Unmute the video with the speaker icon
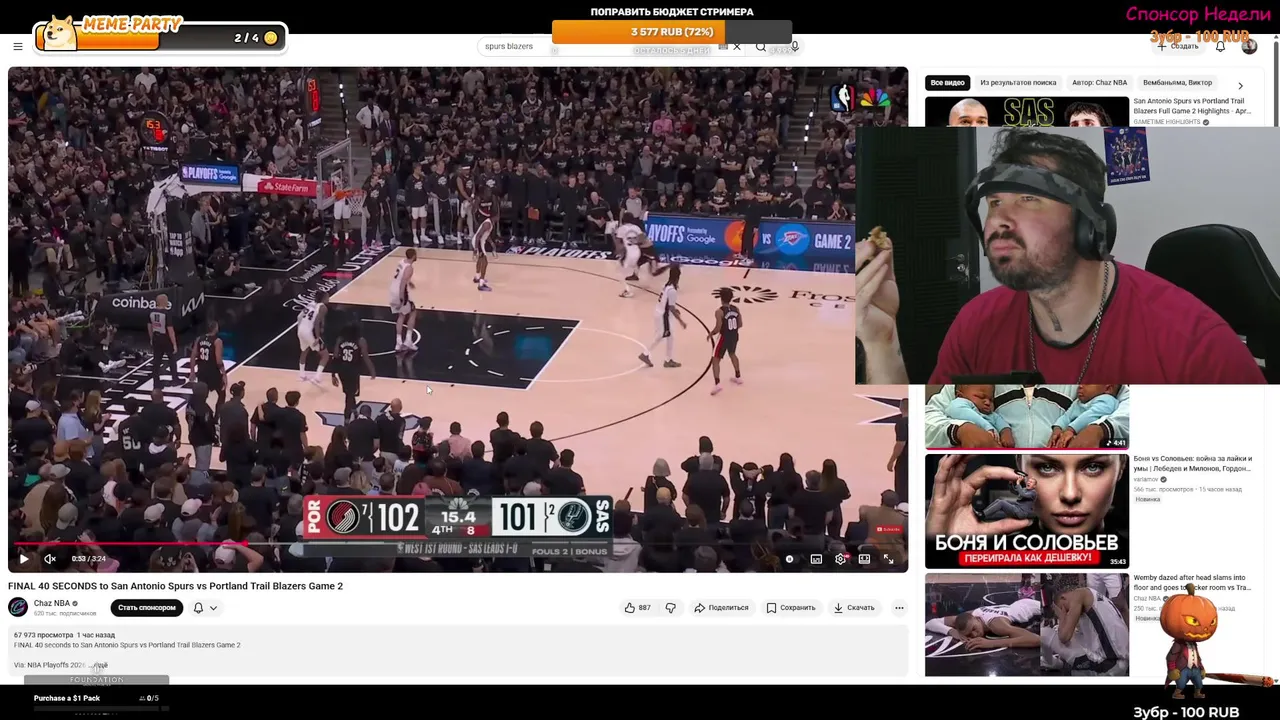Image resolution: width=1280 pixels, height=720 pixels. click(50, 559)
